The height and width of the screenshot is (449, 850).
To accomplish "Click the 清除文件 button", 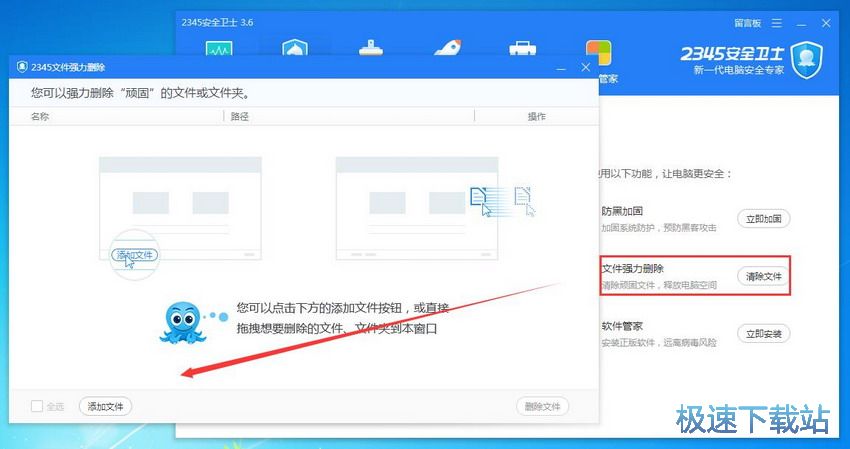I will coord(763,276).
